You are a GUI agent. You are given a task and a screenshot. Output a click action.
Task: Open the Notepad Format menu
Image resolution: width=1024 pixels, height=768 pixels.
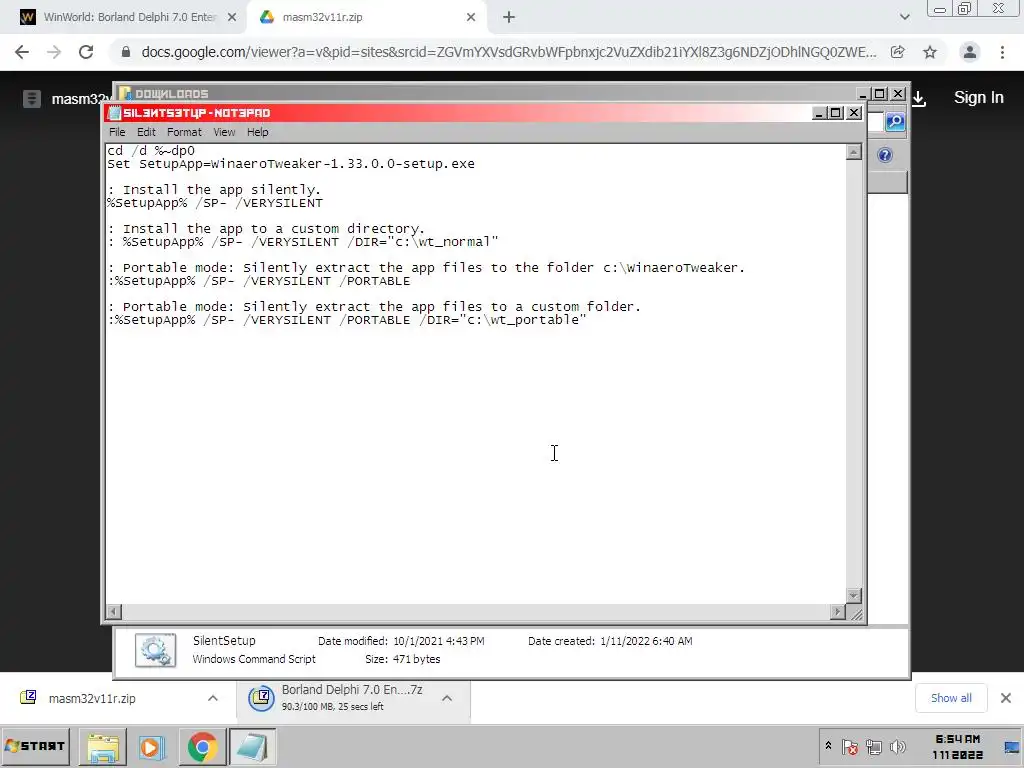(x=184, y=132)
